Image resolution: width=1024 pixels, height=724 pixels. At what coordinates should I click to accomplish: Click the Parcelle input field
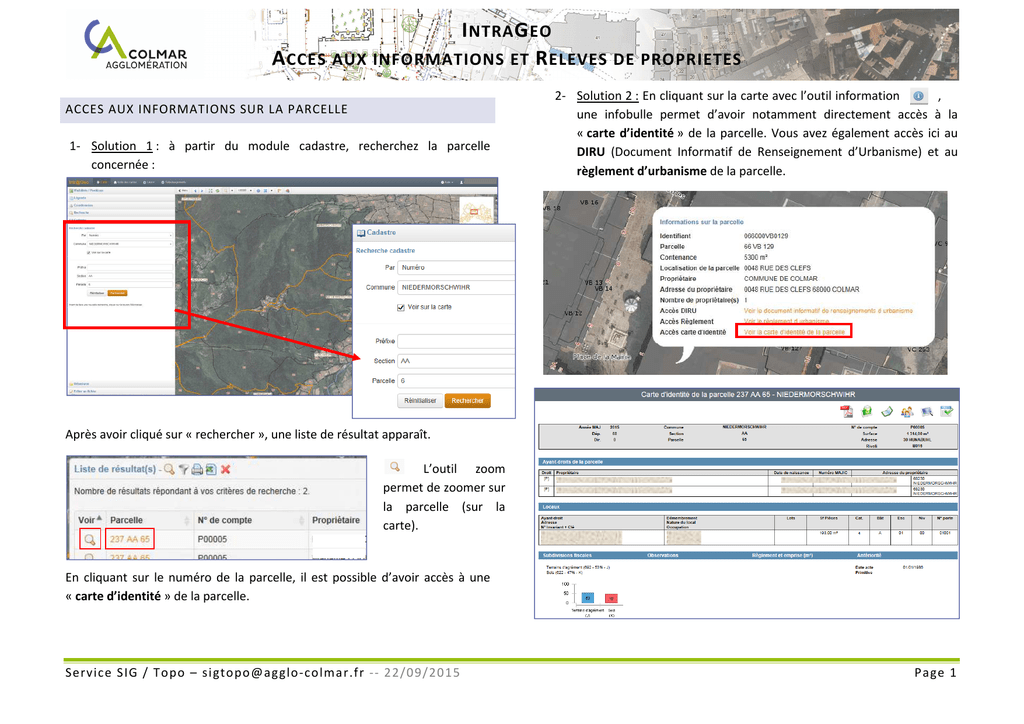tap(455, 381)
